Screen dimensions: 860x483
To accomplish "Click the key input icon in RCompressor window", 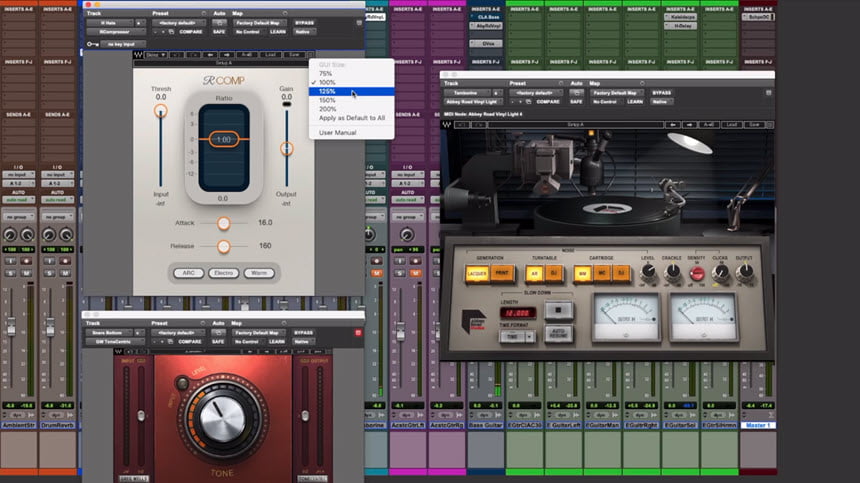I will point(92,44).
